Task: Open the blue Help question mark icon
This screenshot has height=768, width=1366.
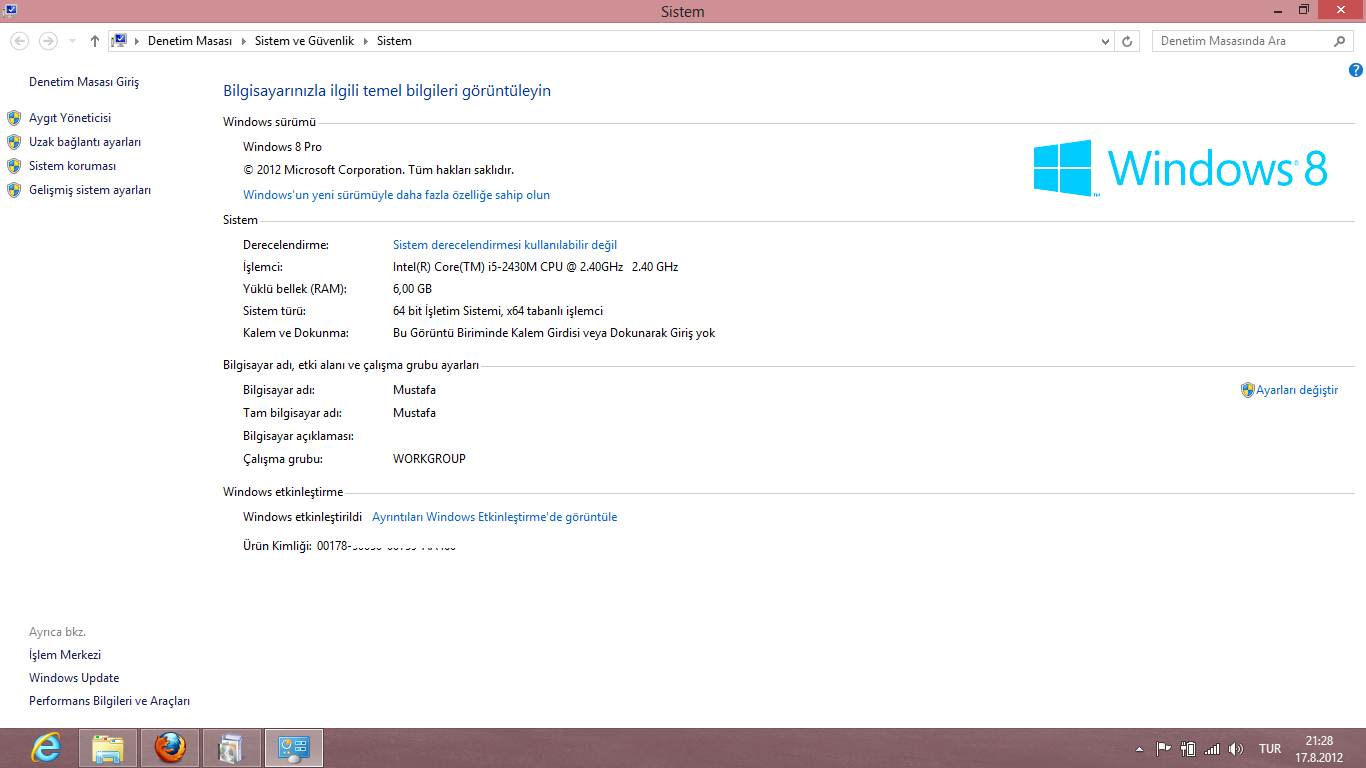Action: [x=1355, y=70]
